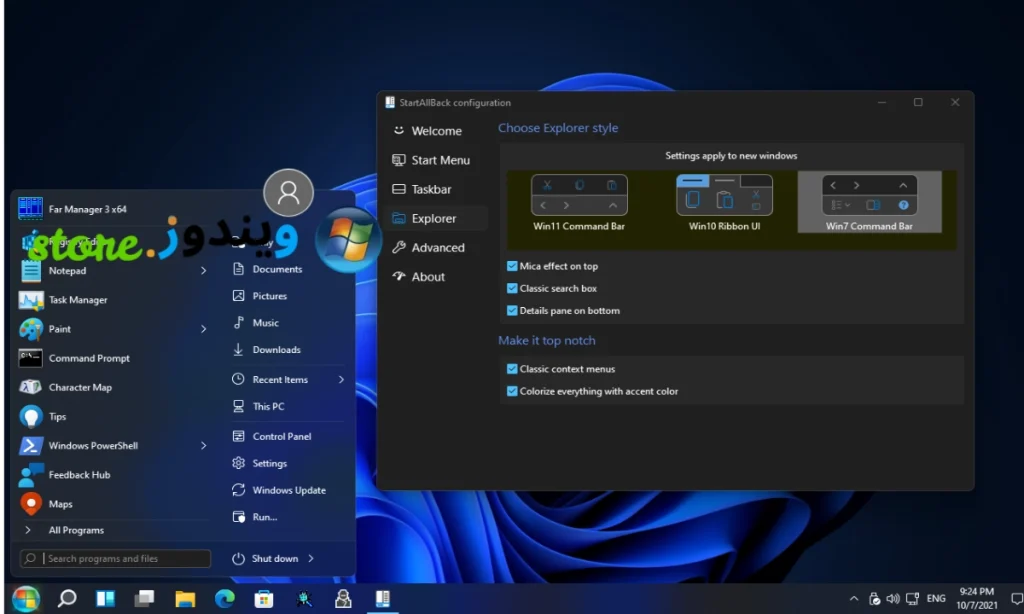Toggle Colorize everything with accent color
This screenshot has height=614, width=1024.
(x=513, y=391)
